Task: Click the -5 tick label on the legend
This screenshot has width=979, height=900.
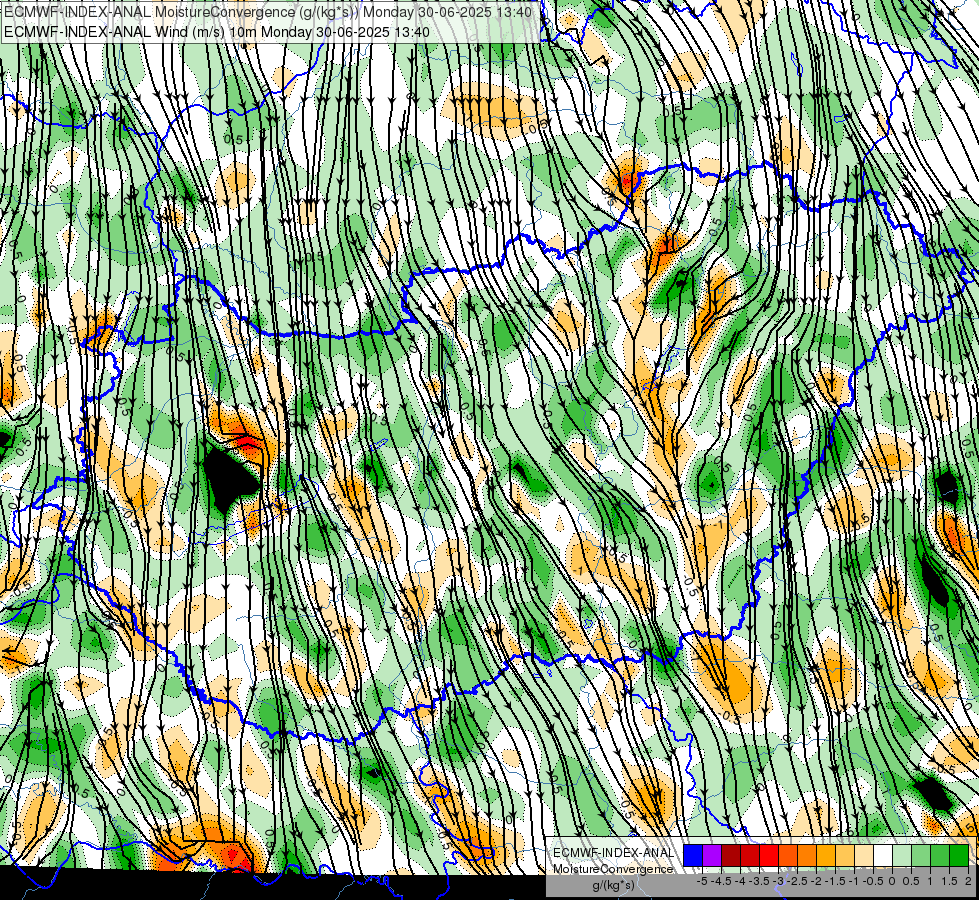Action: pos(702,881)
